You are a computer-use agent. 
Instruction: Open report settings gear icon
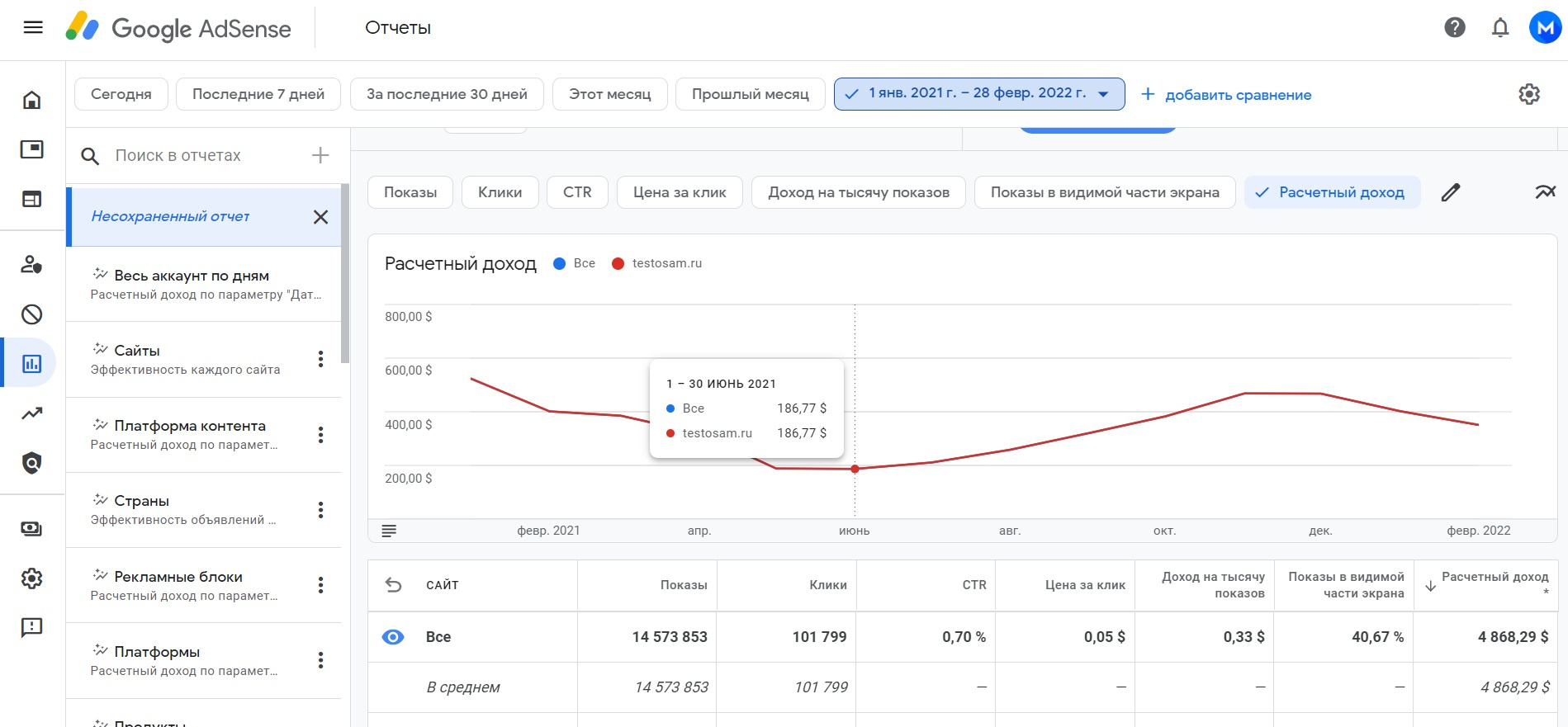click(1528, 94)
